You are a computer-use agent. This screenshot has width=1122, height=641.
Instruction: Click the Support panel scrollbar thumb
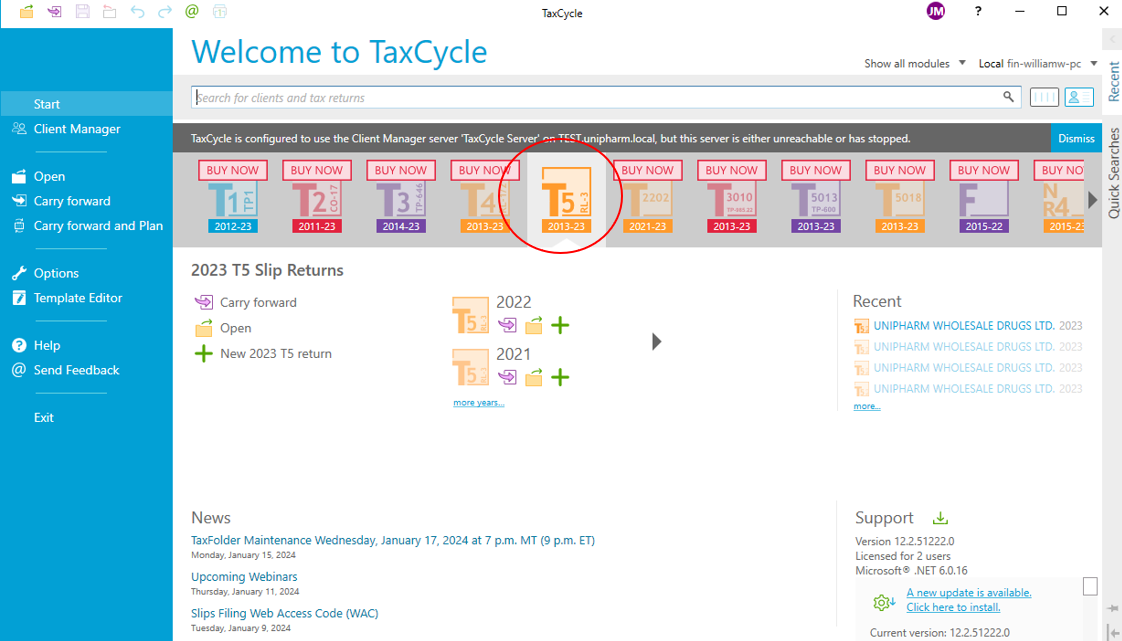pos(1090,586)
